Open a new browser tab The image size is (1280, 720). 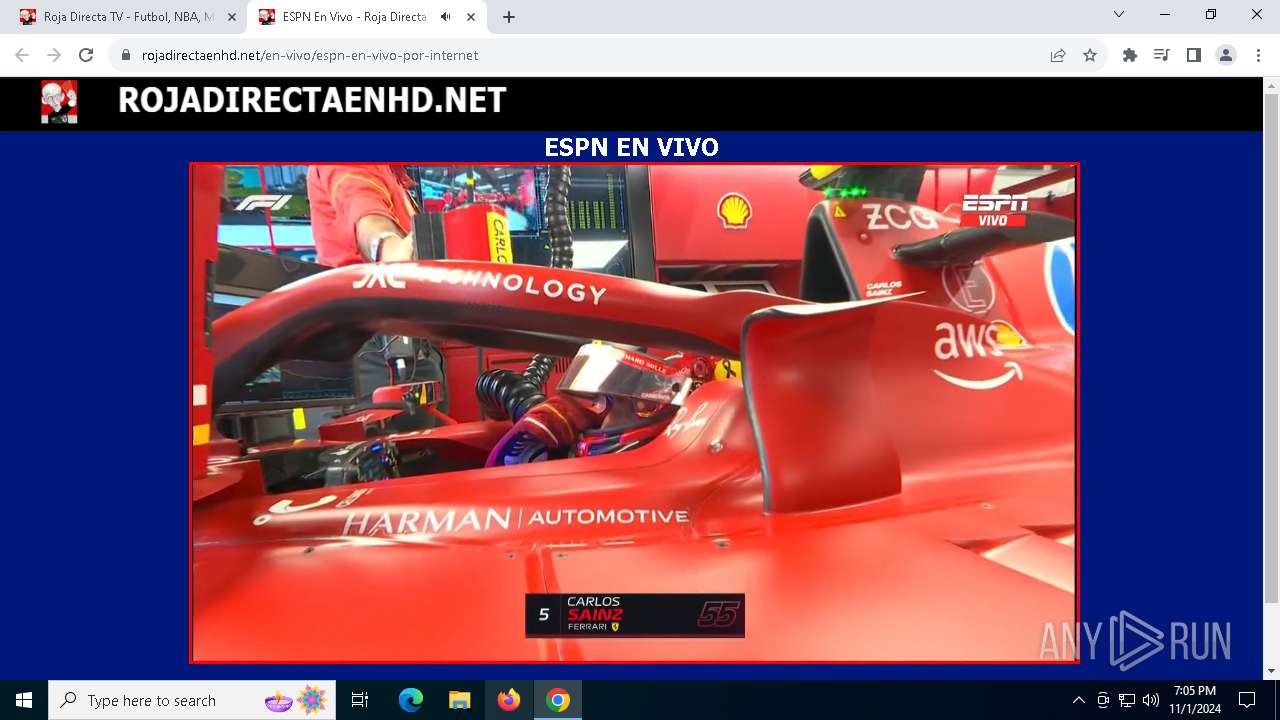509,17
